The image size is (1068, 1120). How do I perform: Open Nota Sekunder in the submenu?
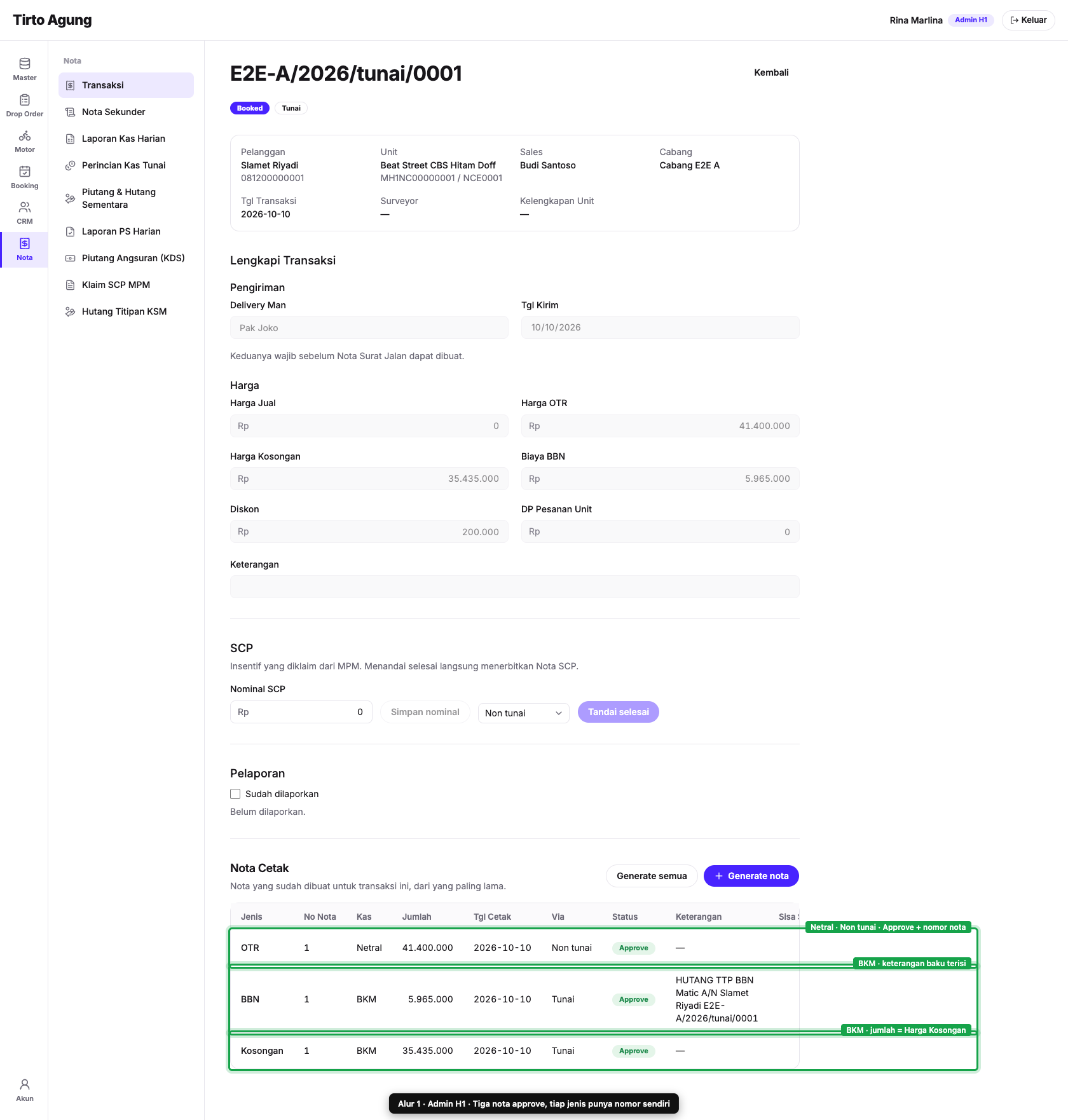tap(126, 112)
